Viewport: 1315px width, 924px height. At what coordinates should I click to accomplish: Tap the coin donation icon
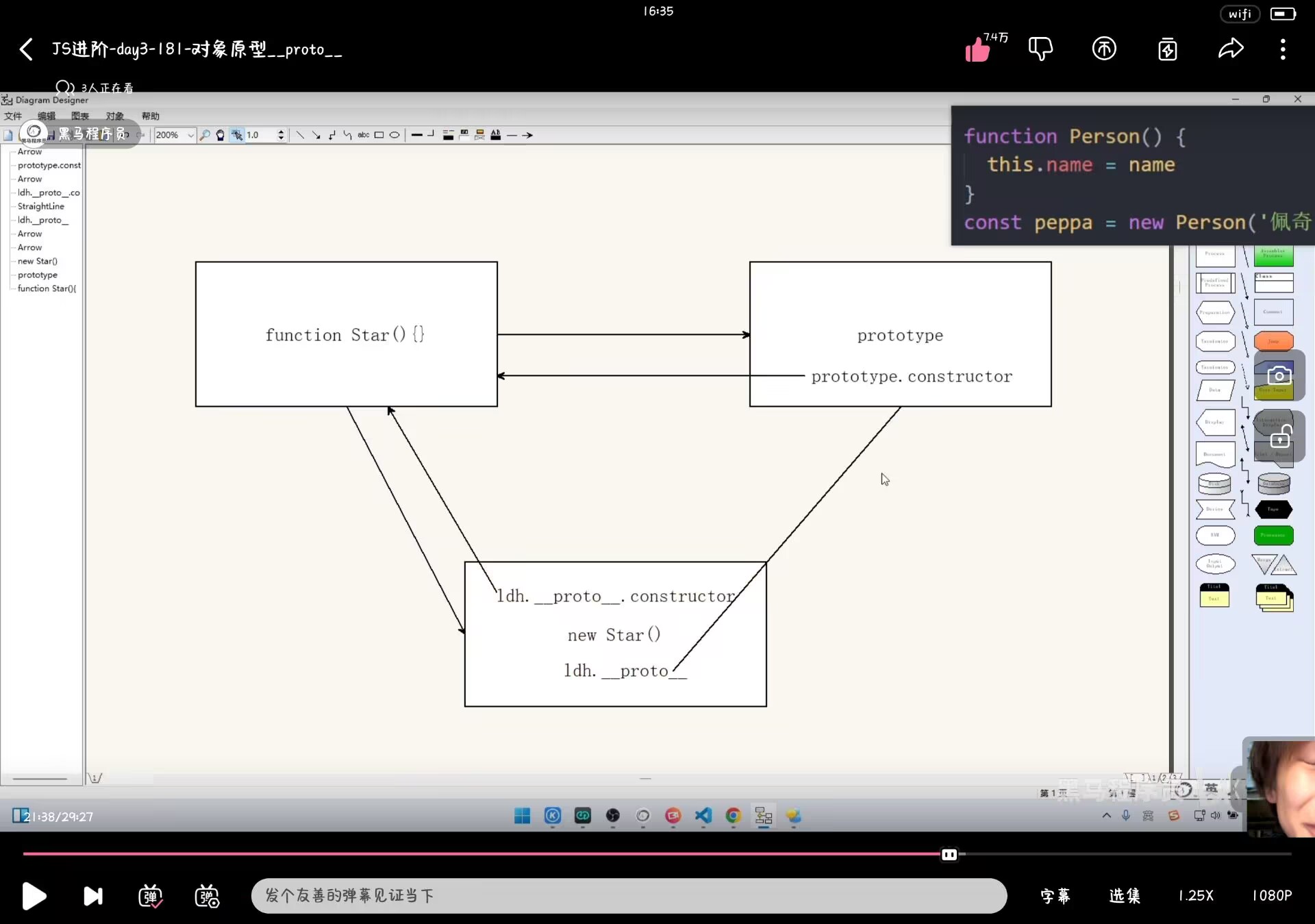[x=1104, y=49]
